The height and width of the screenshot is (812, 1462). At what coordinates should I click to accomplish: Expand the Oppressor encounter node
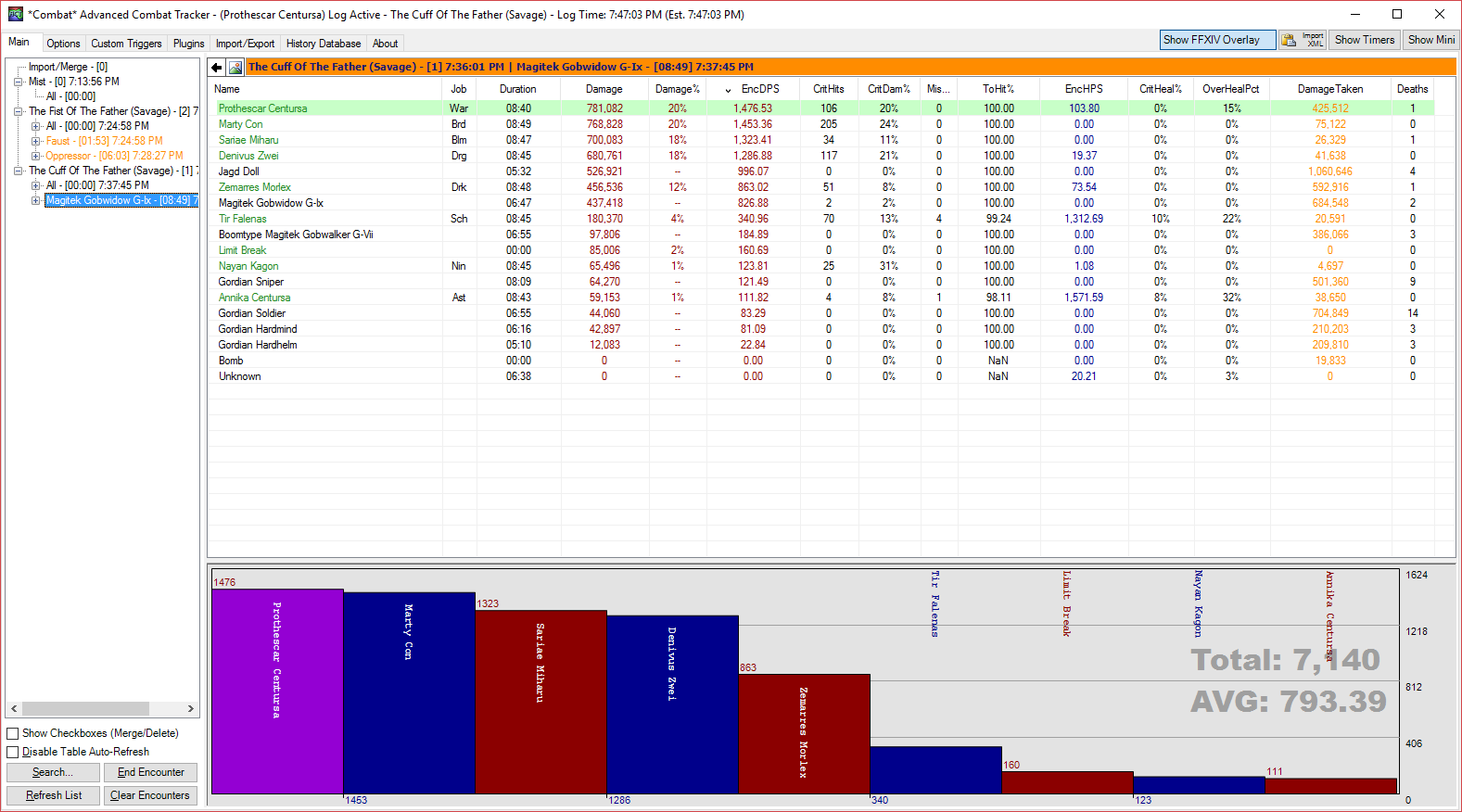pyautogui.click(x=36, y=156)
